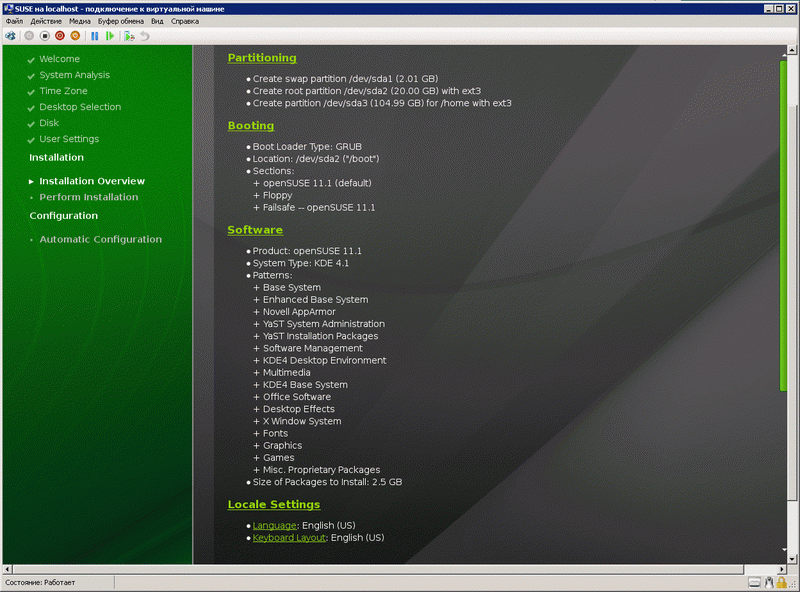Open the Справка menu

click(185, 21)
